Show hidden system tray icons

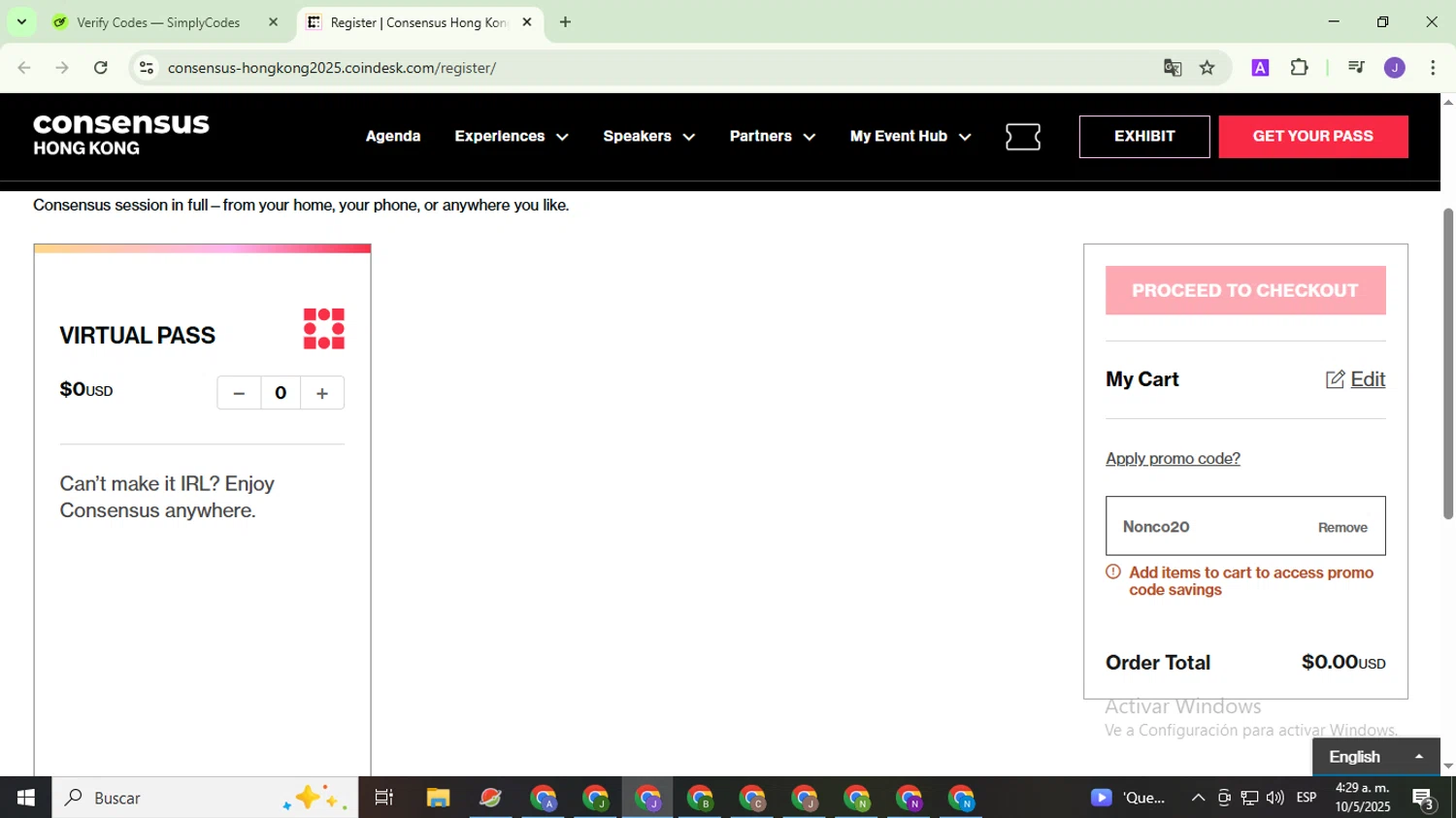tap(1198, 798)
